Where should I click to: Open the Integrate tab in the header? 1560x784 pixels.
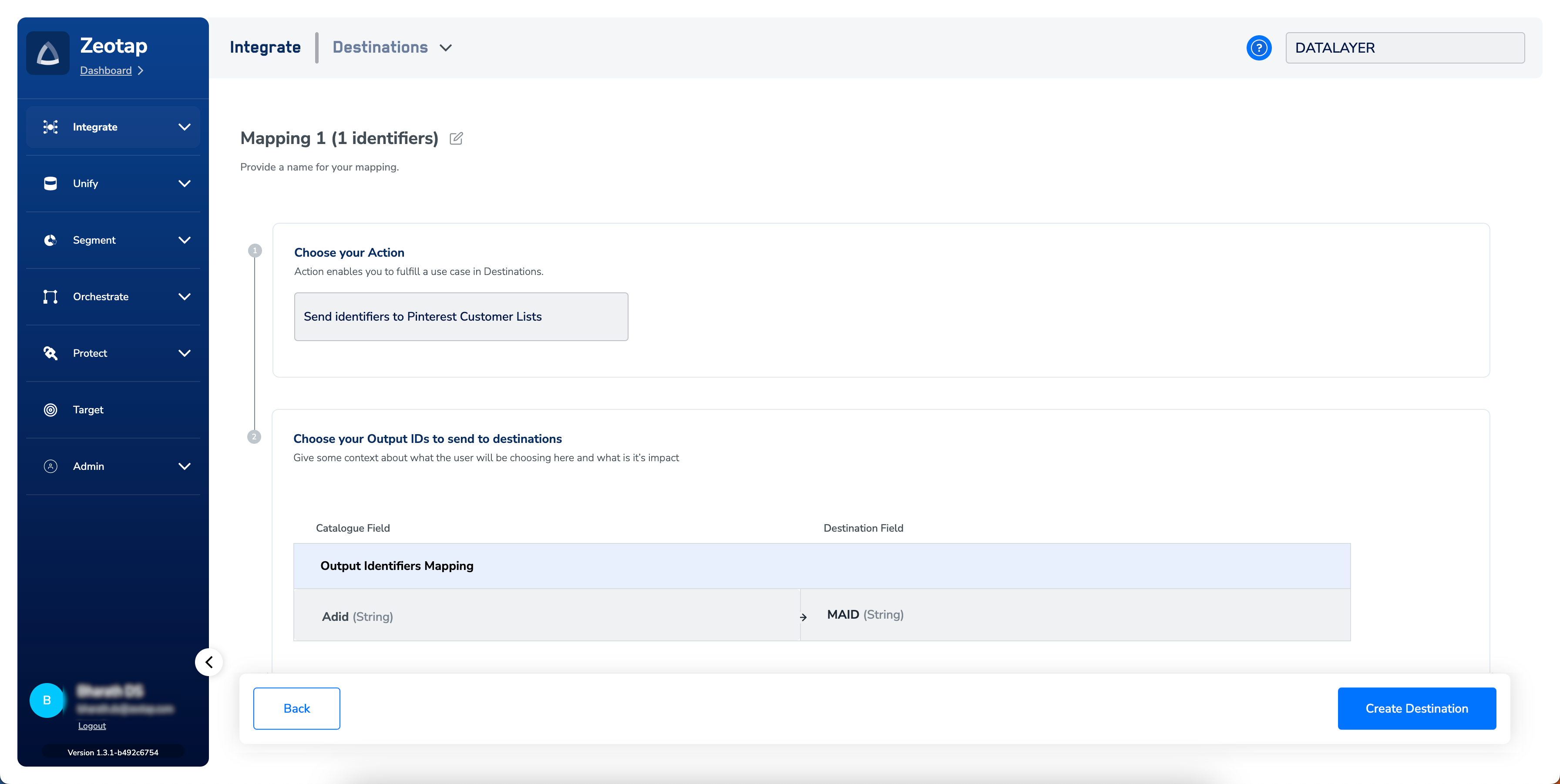point(265,47)
